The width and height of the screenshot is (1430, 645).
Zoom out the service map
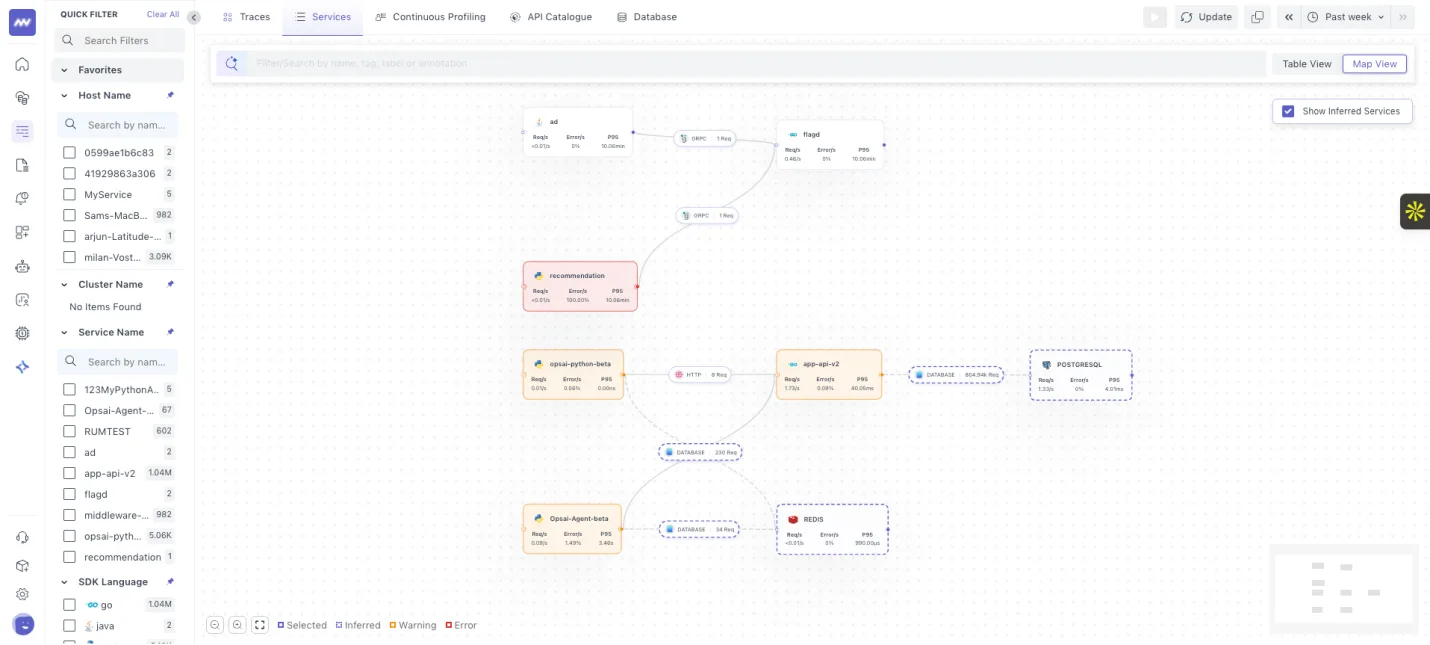pos(215,625)
